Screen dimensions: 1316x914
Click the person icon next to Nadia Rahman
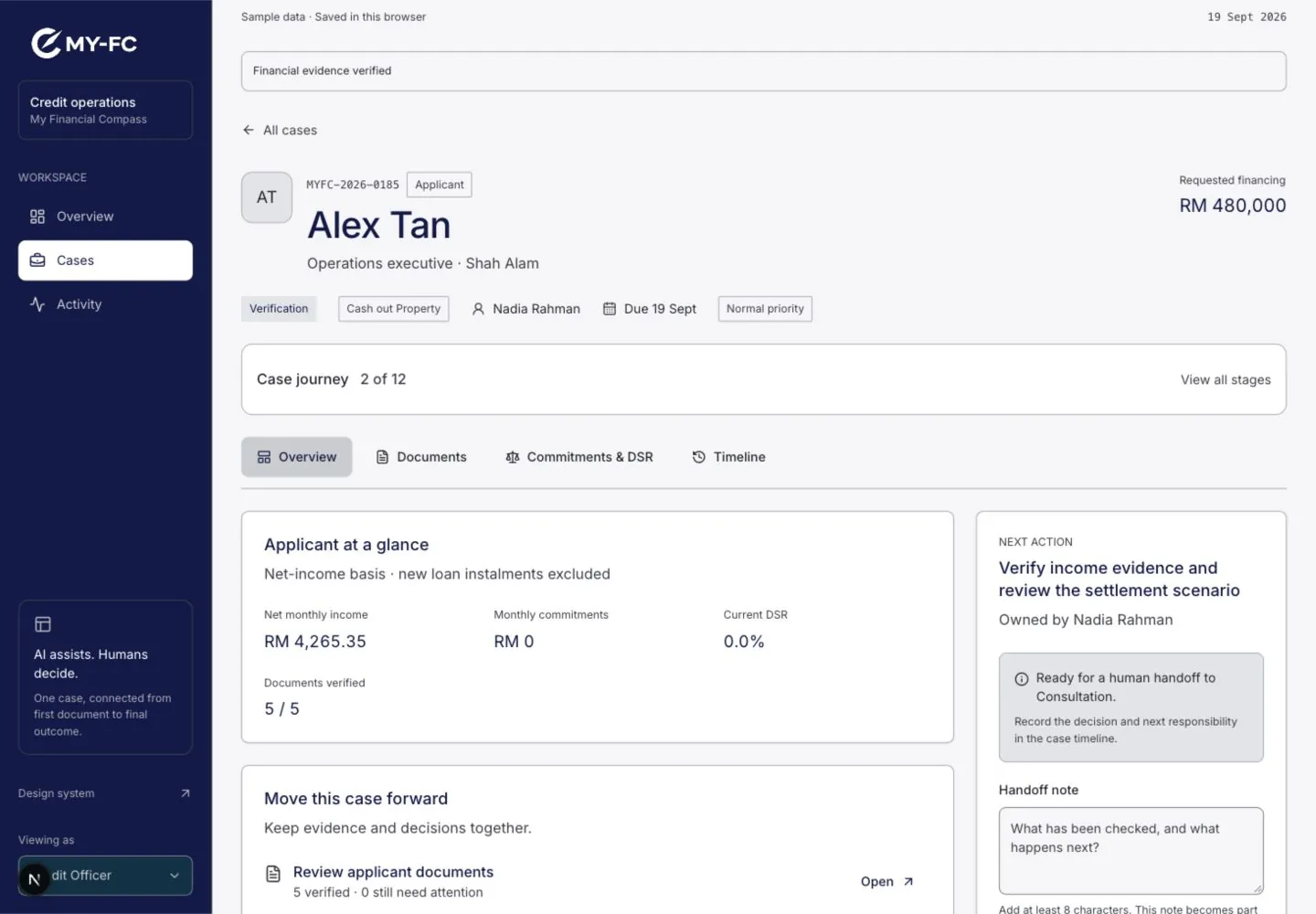478,309
